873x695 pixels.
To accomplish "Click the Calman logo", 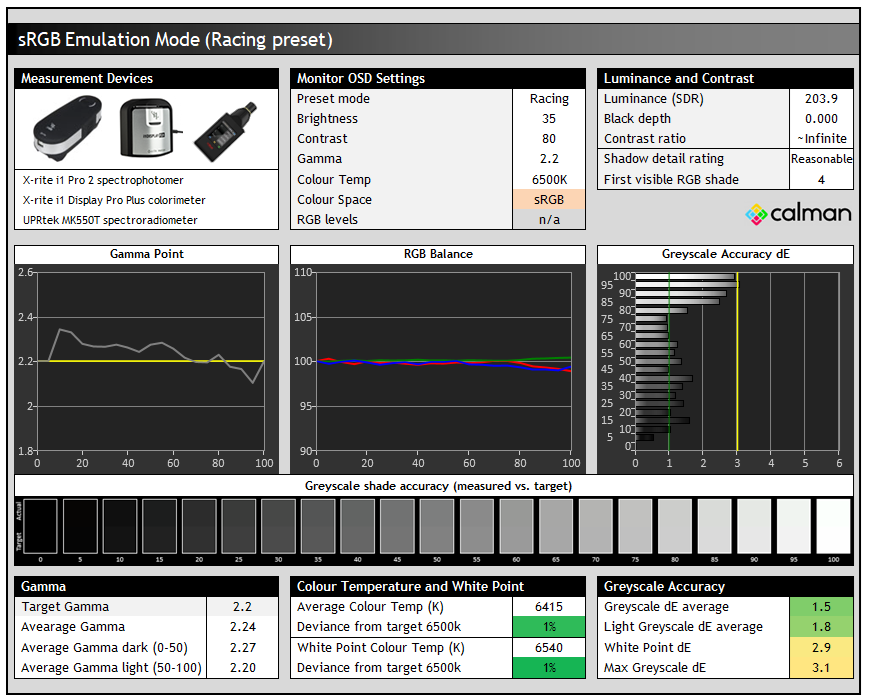I will coord(798,213).
